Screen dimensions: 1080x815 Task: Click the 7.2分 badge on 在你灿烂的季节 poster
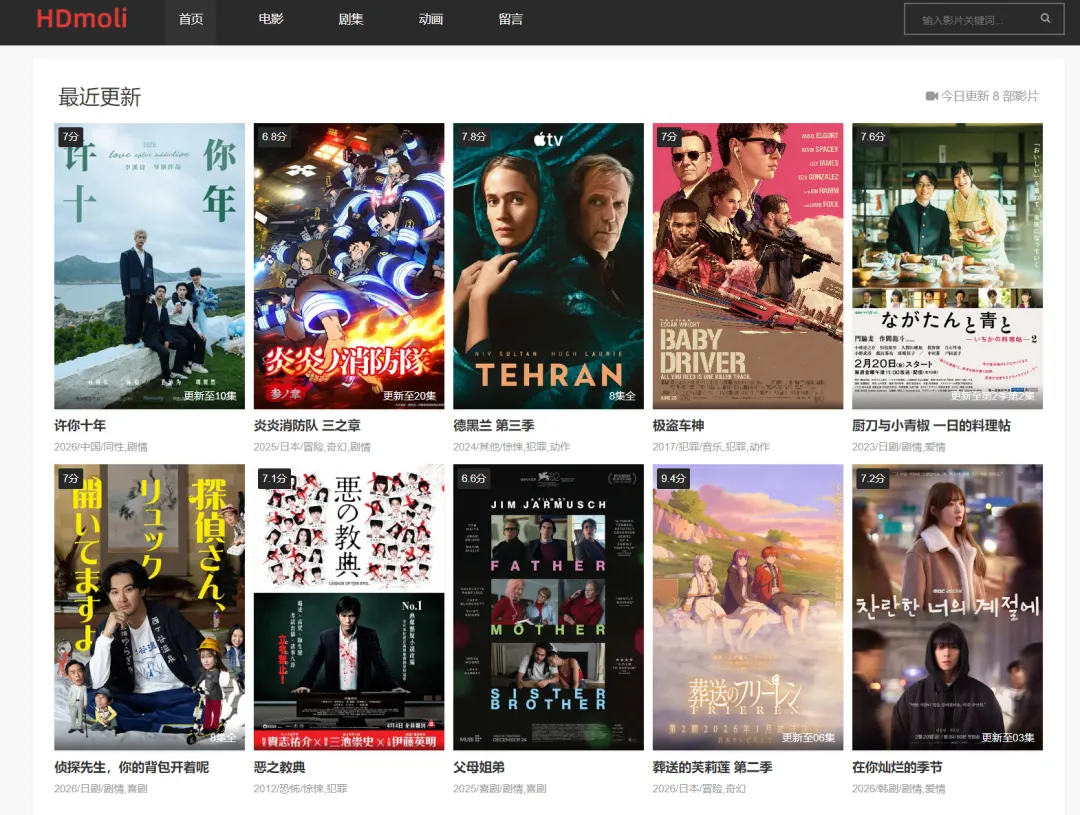872,478
